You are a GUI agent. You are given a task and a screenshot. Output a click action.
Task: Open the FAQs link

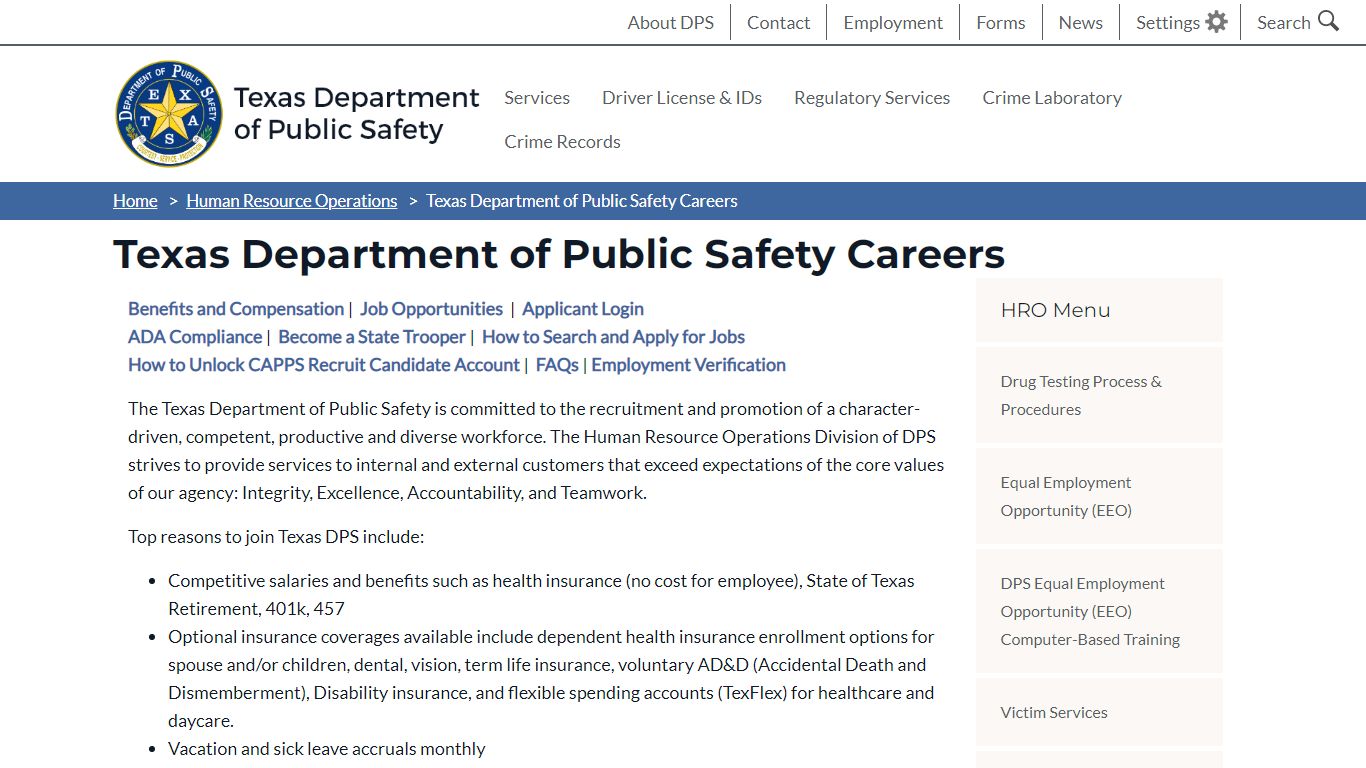(x=557, y=365)
